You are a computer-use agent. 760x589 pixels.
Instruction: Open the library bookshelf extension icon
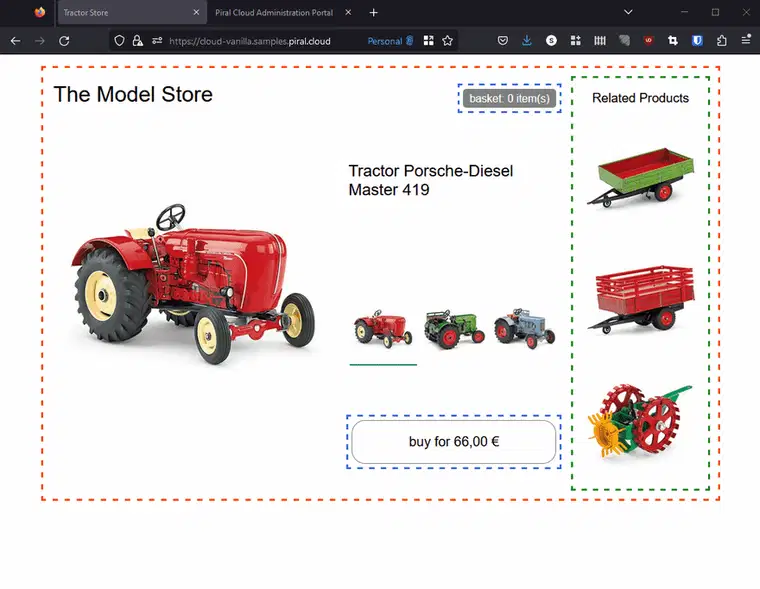[x=600, y=41]
